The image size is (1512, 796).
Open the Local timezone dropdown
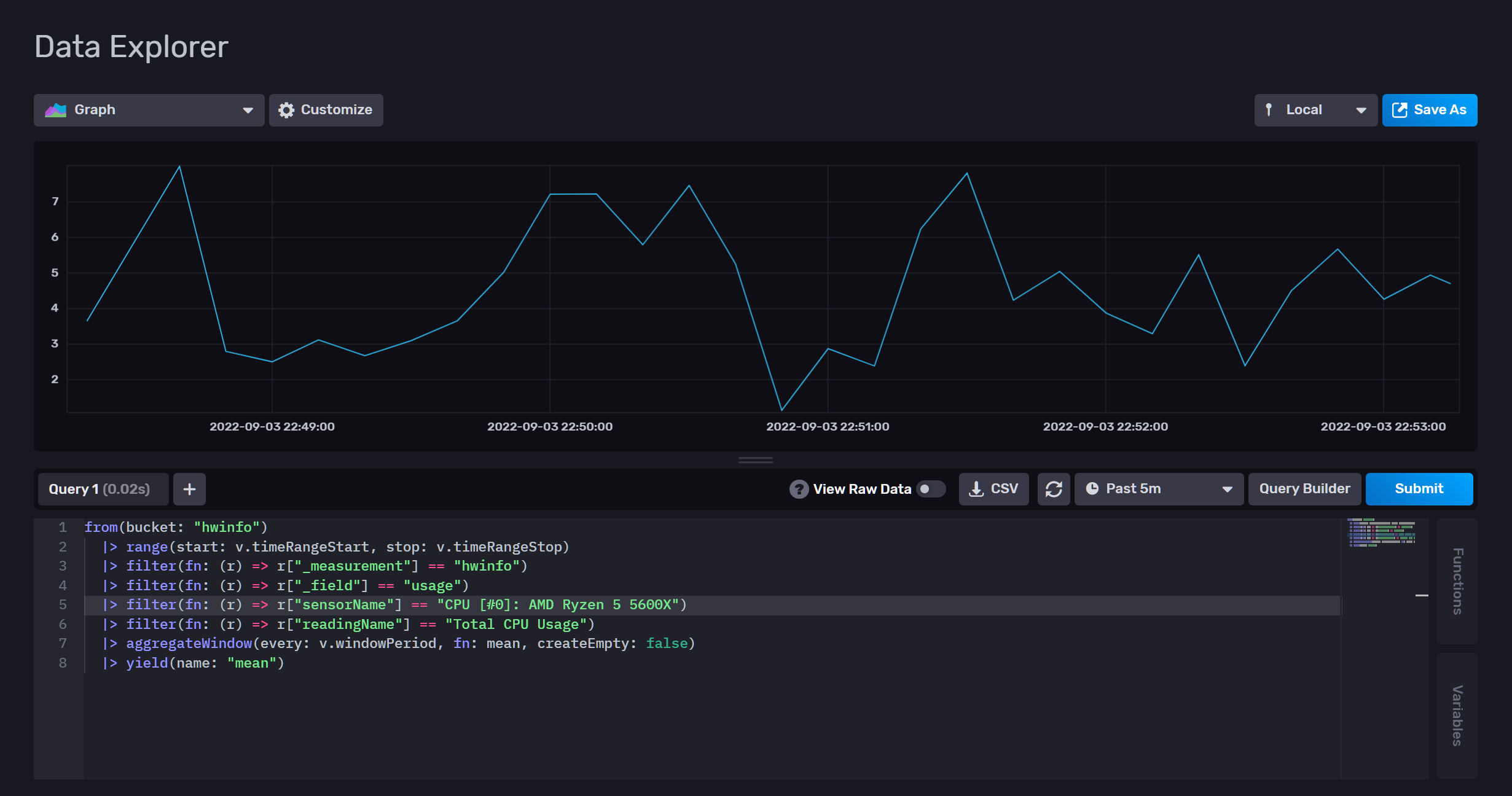1315,110
